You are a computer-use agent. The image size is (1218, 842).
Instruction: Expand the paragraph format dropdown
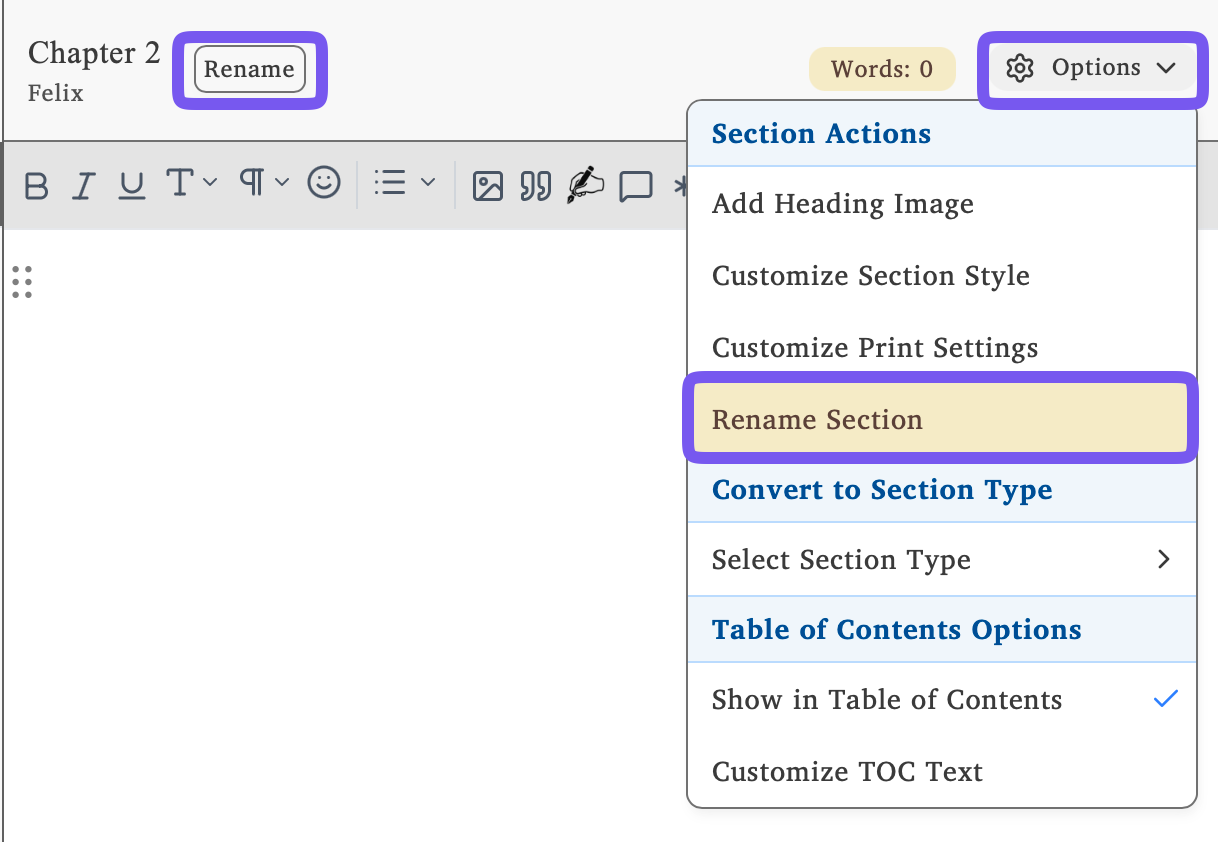pyautogui.click(x=264, y=183)
